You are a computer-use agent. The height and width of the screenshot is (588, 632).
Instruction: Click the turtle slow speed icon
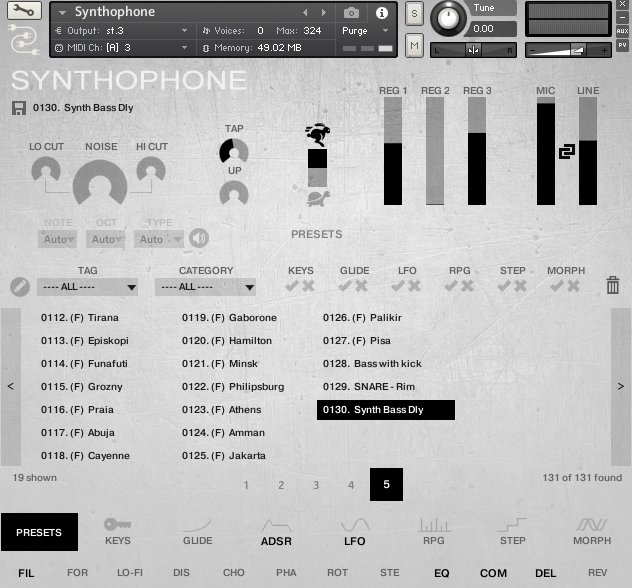click(318, 198)
